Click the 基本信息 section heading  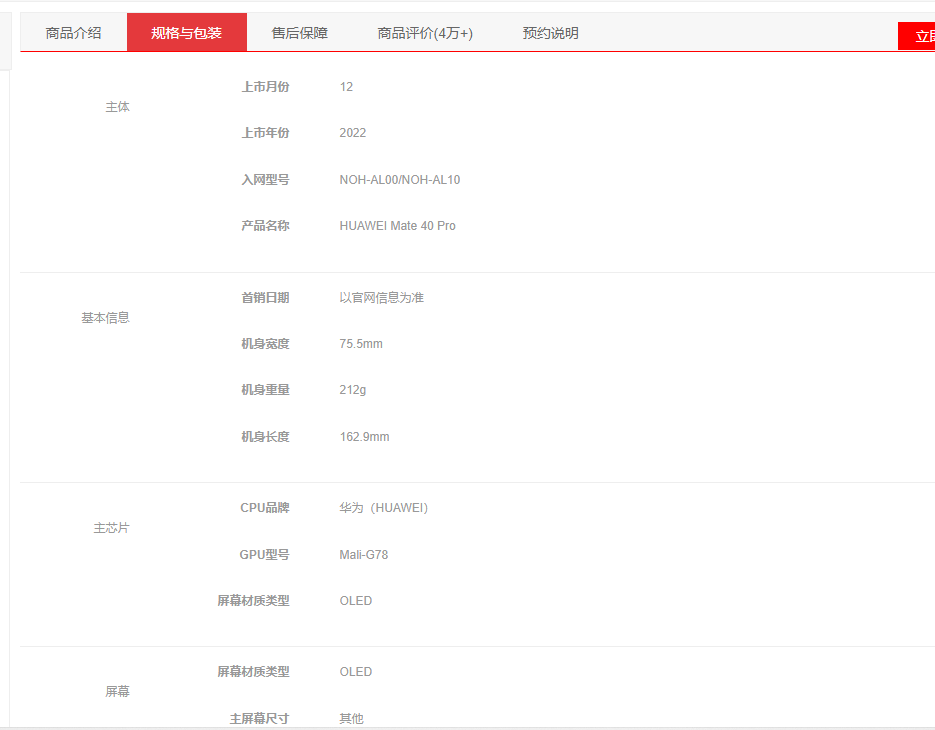(106, 318)
